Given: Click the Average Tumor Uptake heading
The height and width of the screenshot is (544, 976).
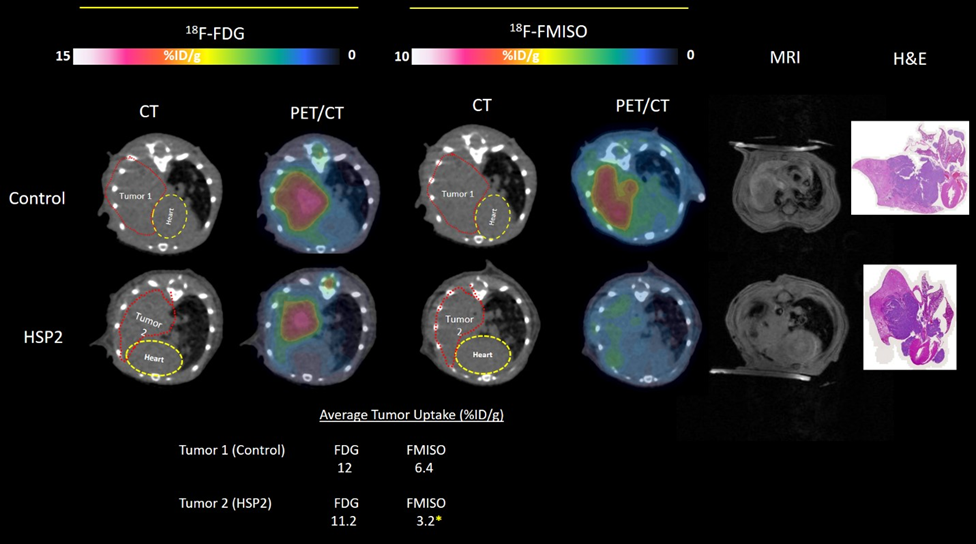Looking at the screenshot, I should click(411, 414).
